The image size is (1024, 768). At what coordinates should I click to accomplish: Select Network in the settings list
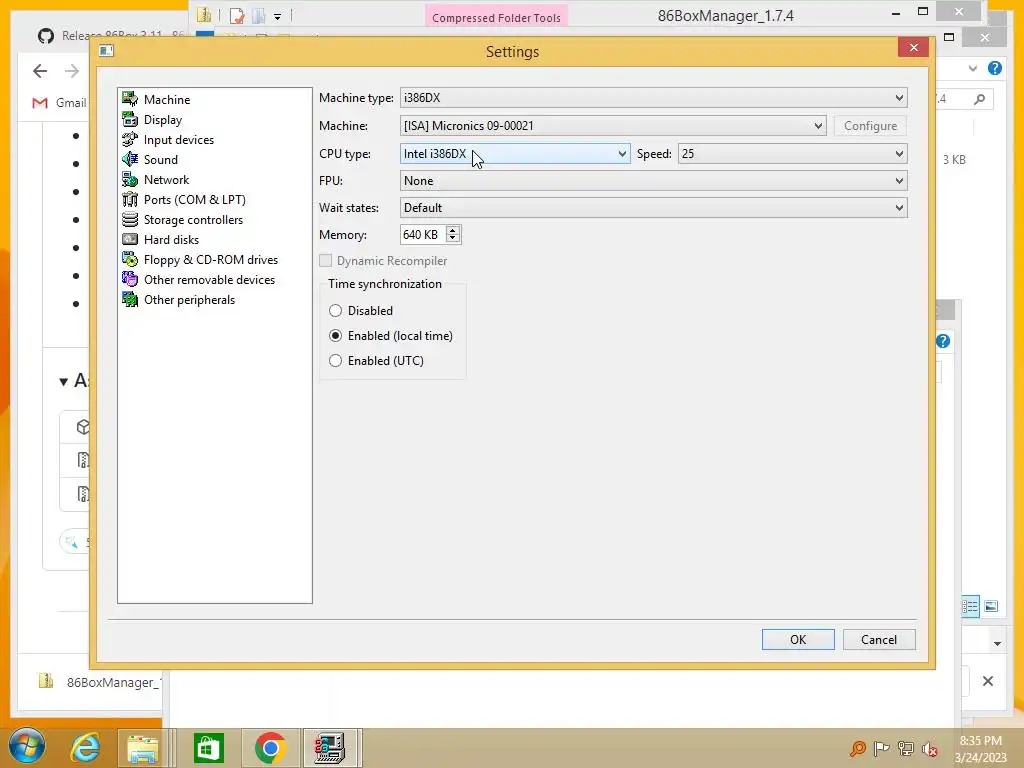point(167,180)
